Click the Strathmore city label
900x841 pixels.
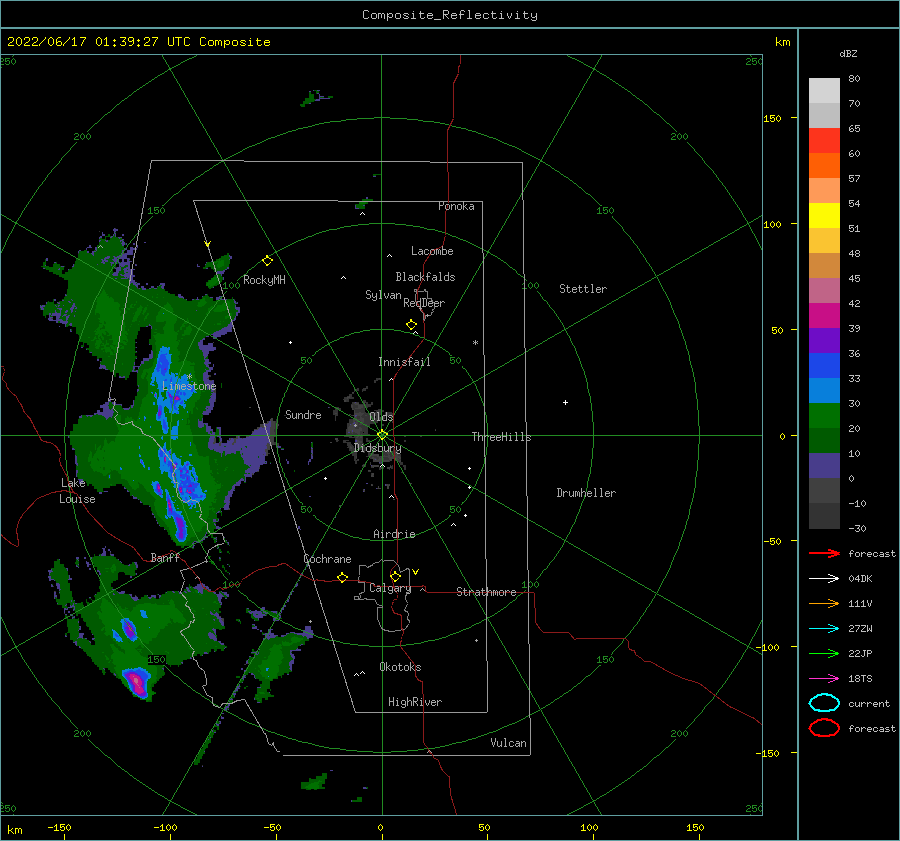[486, 592]
